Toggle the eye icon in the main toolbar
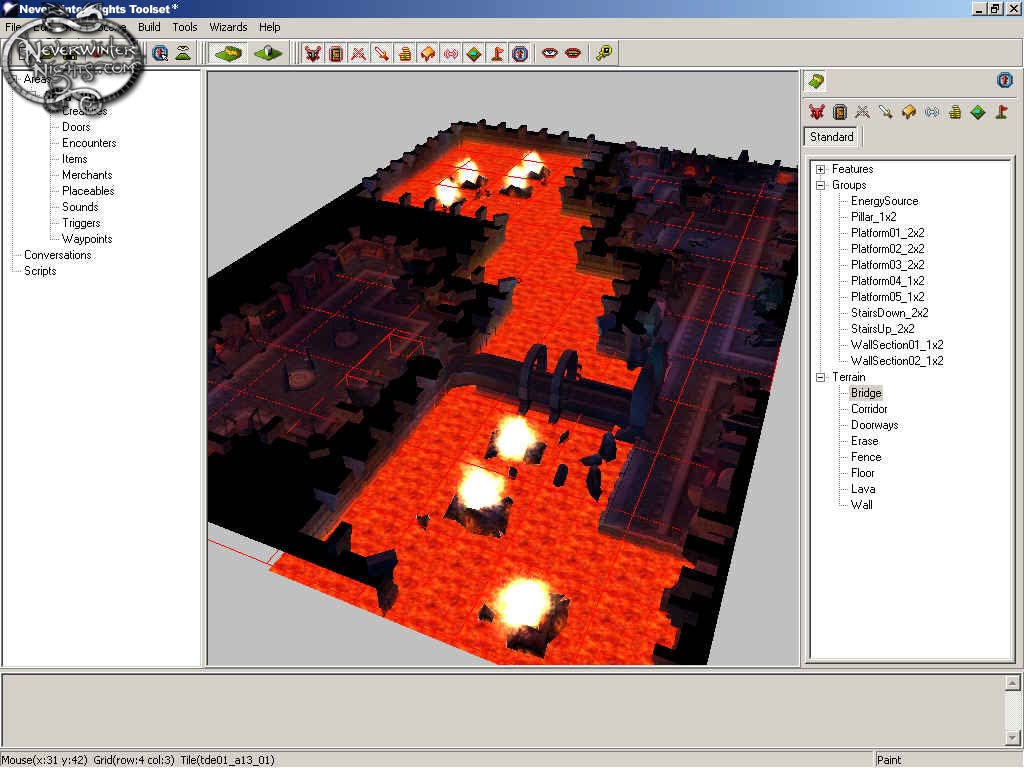 tap(549, 53)
